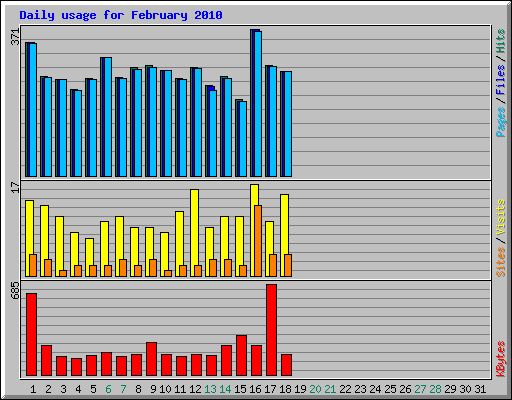The image size is (512, 400).
Task: Click the day 16 orange sites bar
Action: (x=258, y=241)
